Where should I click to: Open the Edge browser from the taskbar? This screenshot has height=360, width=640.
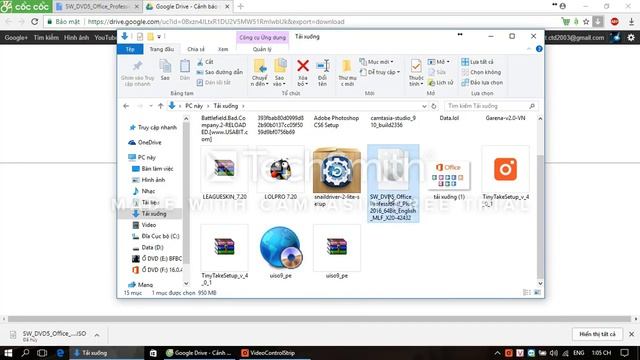60,353
